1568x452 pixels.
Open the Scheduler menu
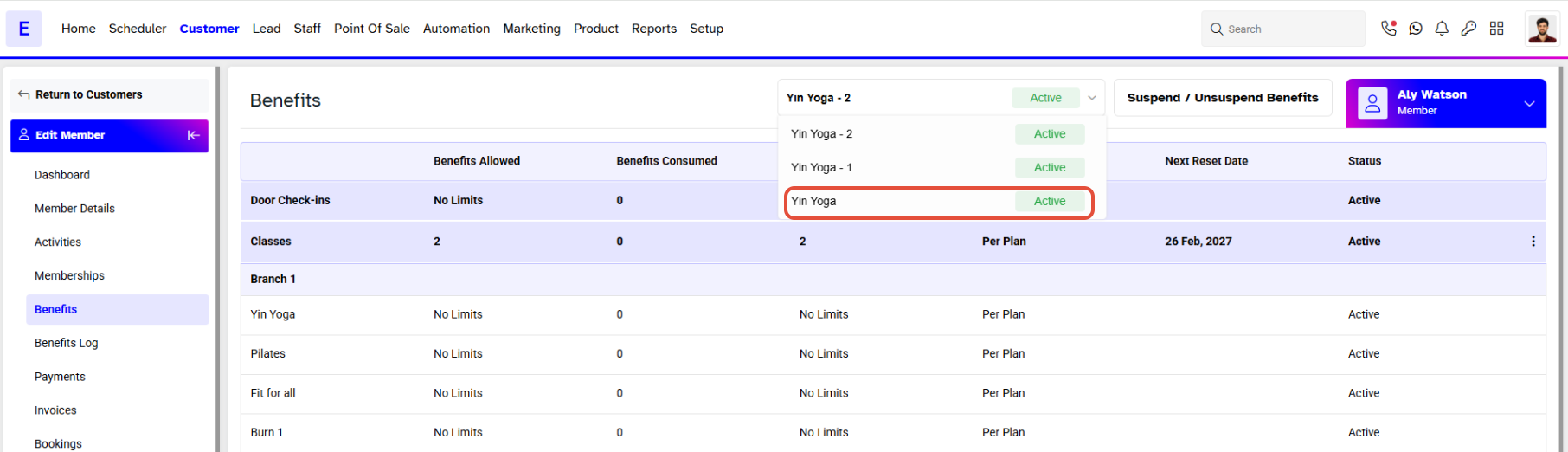click(x=138, y=29)
